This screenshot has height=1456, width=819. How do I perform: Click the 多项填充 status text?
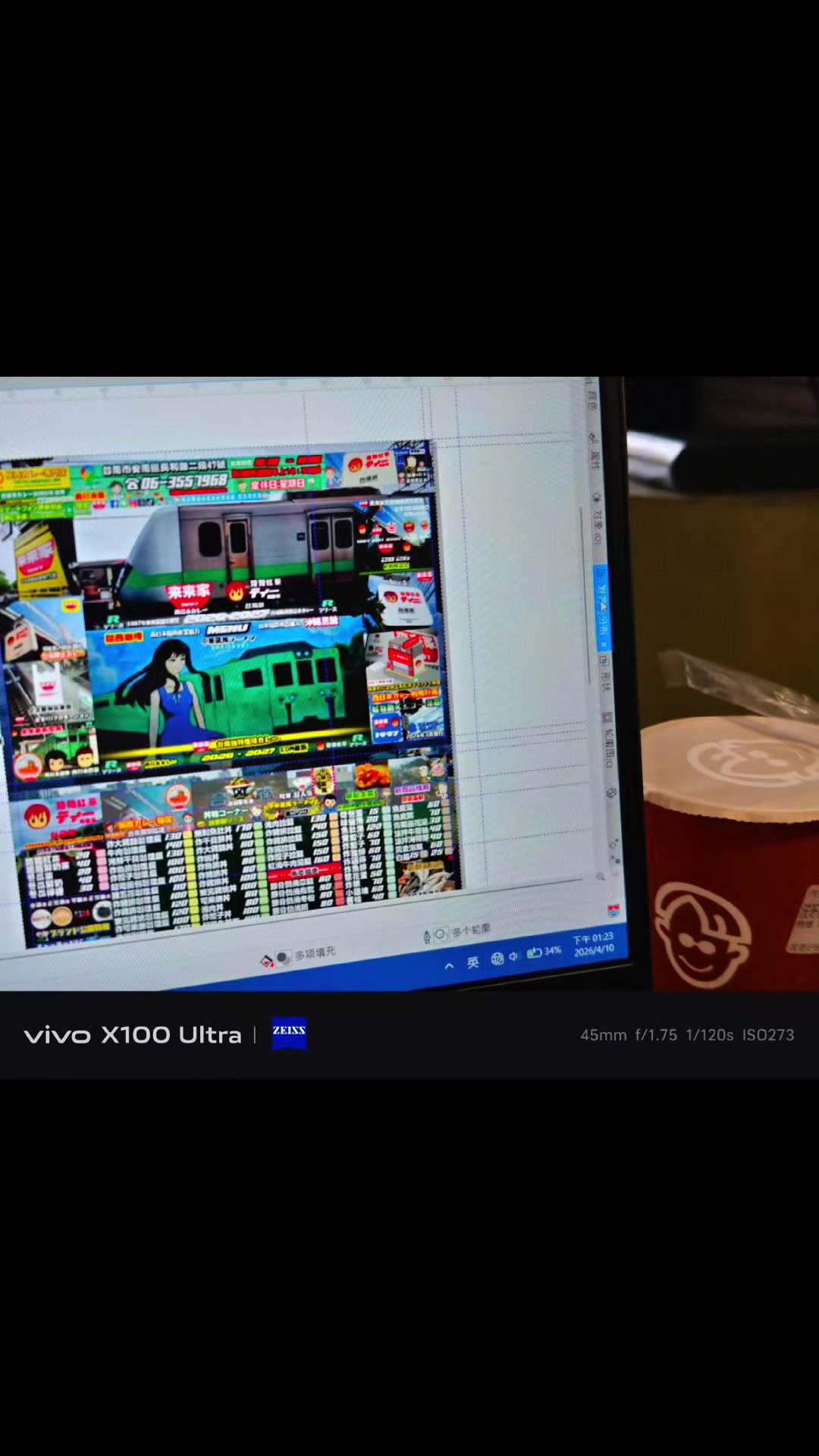tap(315, 953)
